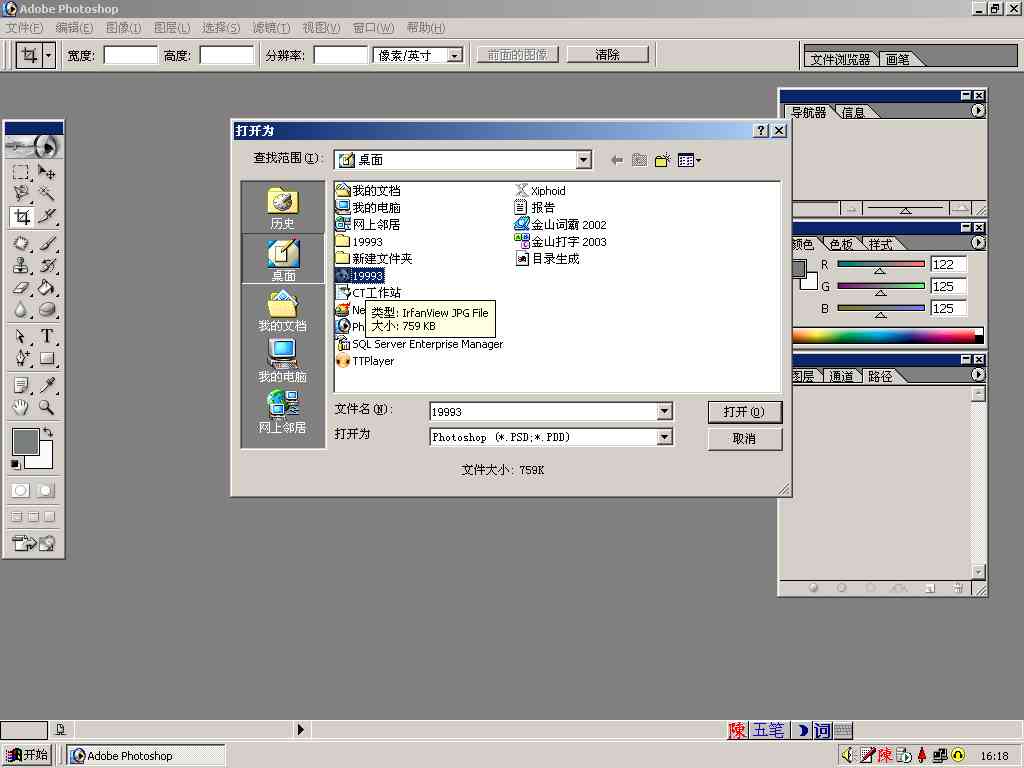Image resolution: width=1024 pixels, height=768 pixels.
Task: Select the Rectangle shape tool
Action: click(x=46, y=358)
